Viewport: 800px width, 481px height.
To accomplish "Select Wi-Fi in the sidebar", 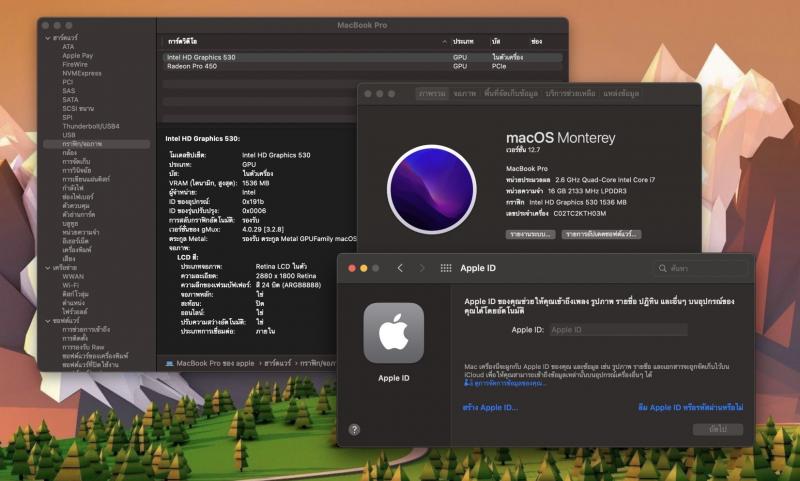I will click(70, 285).
